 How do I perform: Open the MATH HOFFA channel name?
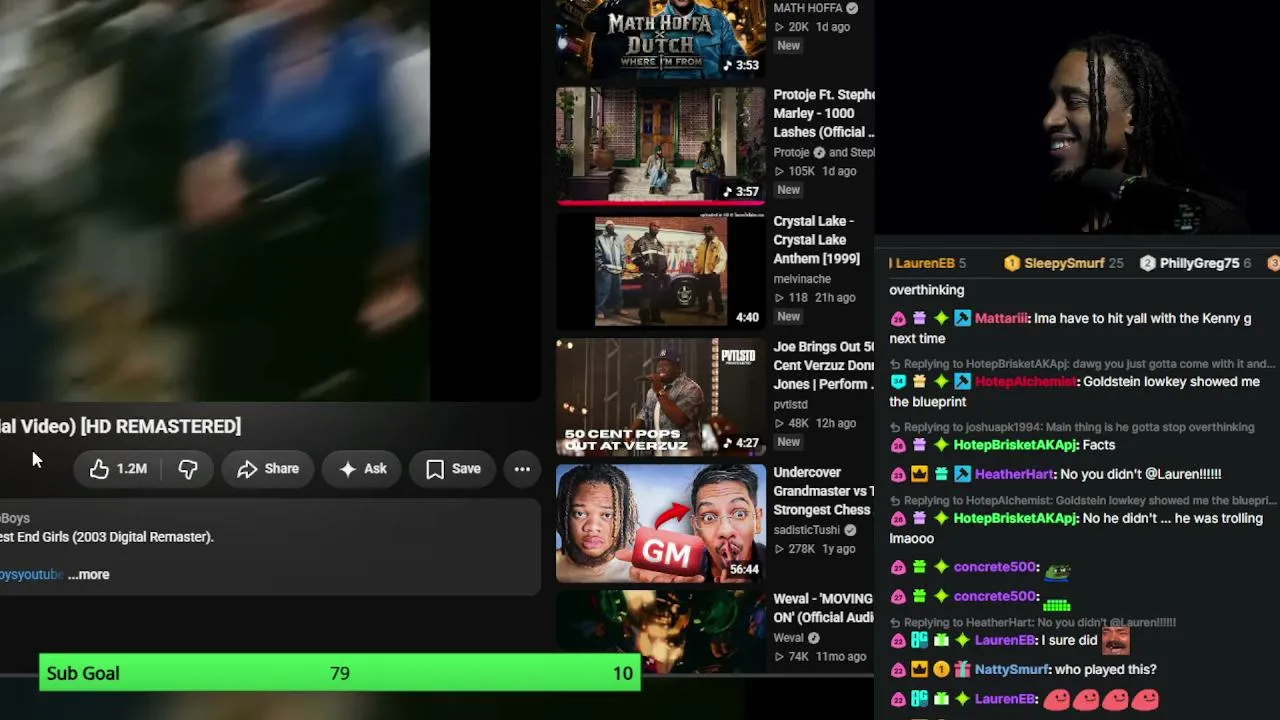point(808,8)
